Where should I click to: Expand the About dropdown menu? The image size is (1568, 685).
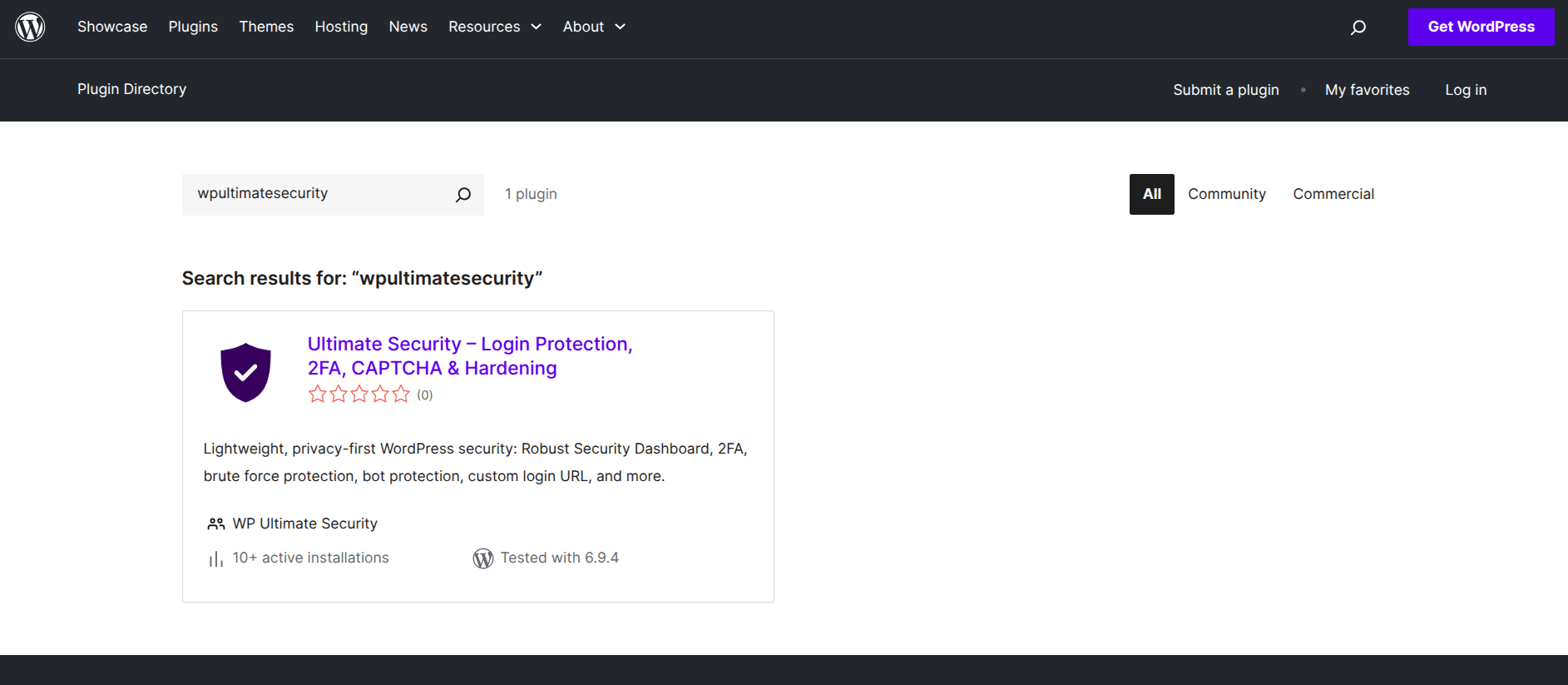point(594,27)
